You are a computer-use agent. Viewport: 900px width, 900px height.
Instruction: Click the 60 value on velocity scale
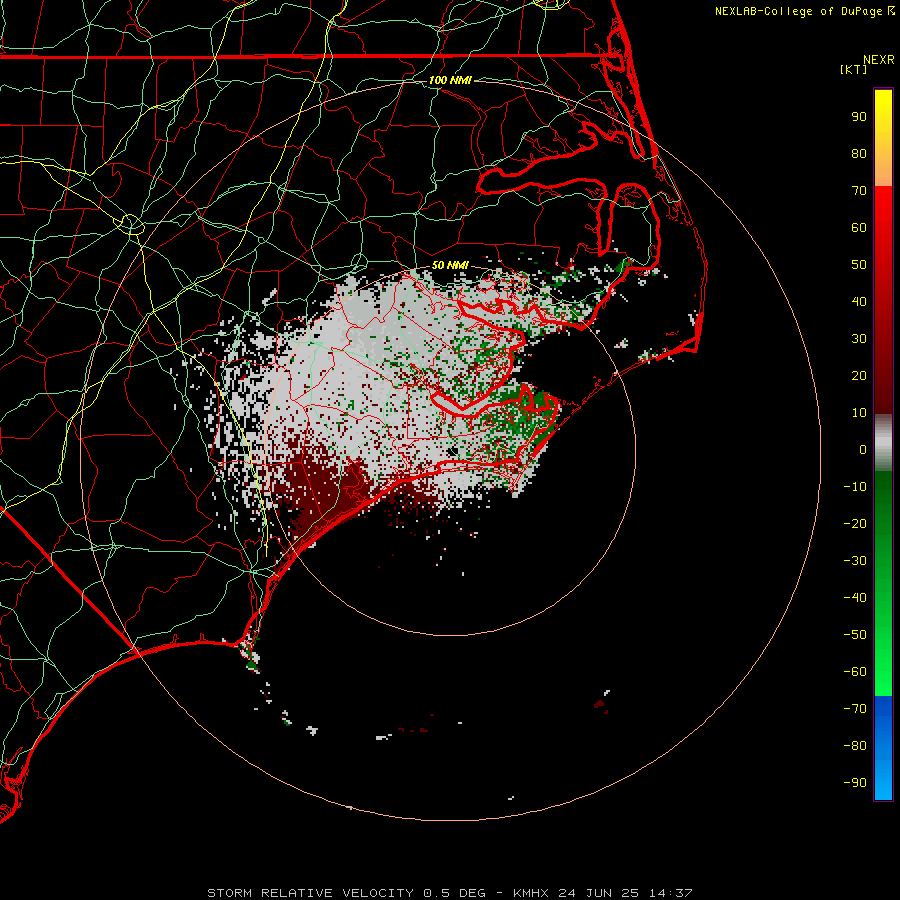point(859,228)
